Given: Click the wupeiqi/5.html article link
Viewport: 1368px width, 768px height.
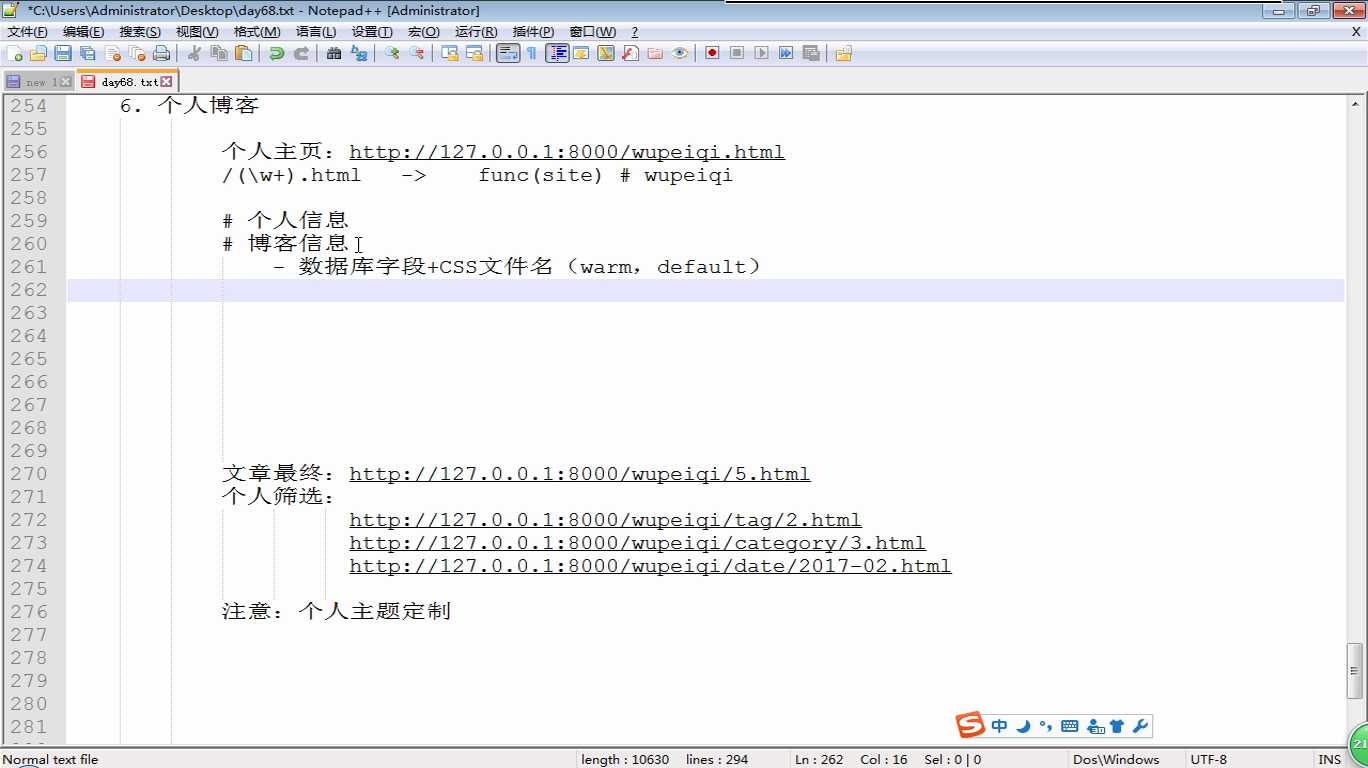Looking at the screenshot, I should coord(580,475).
